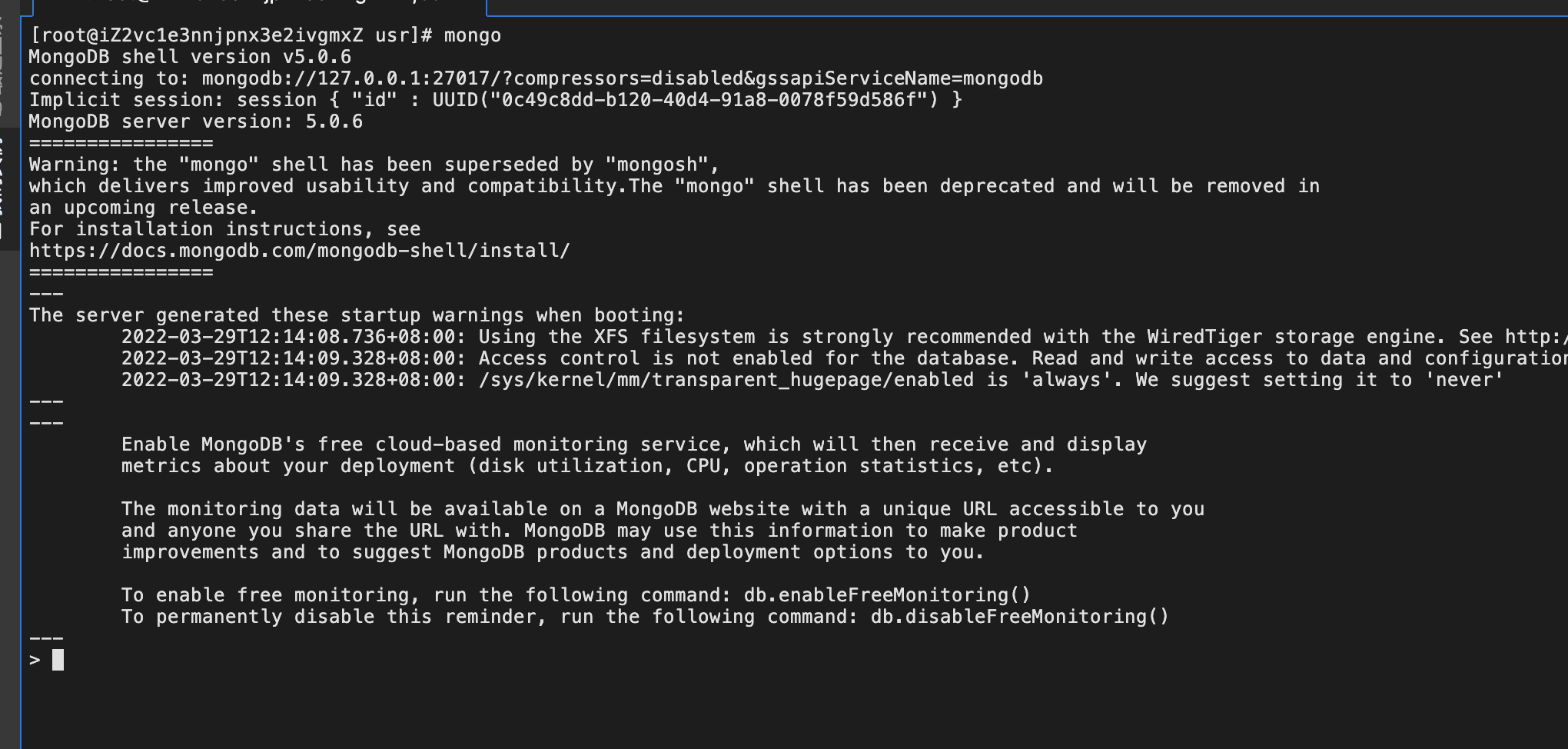This screenshot has height=749, width=1568.
Task: Click the transparent_hugepage kernel path text
Action: pos(726,380)
